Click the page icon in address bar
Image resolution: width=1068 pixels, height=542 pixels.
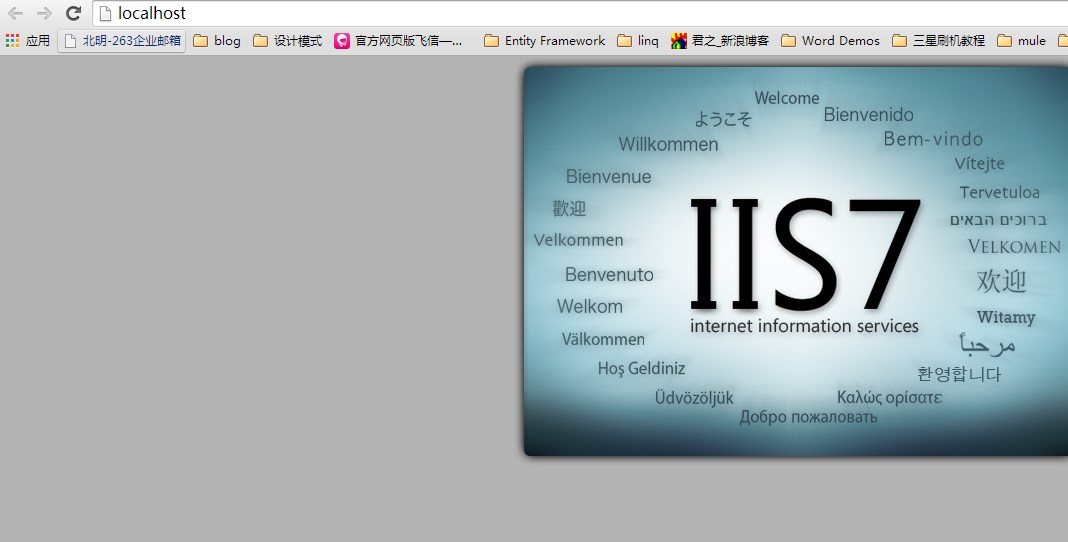105,13
